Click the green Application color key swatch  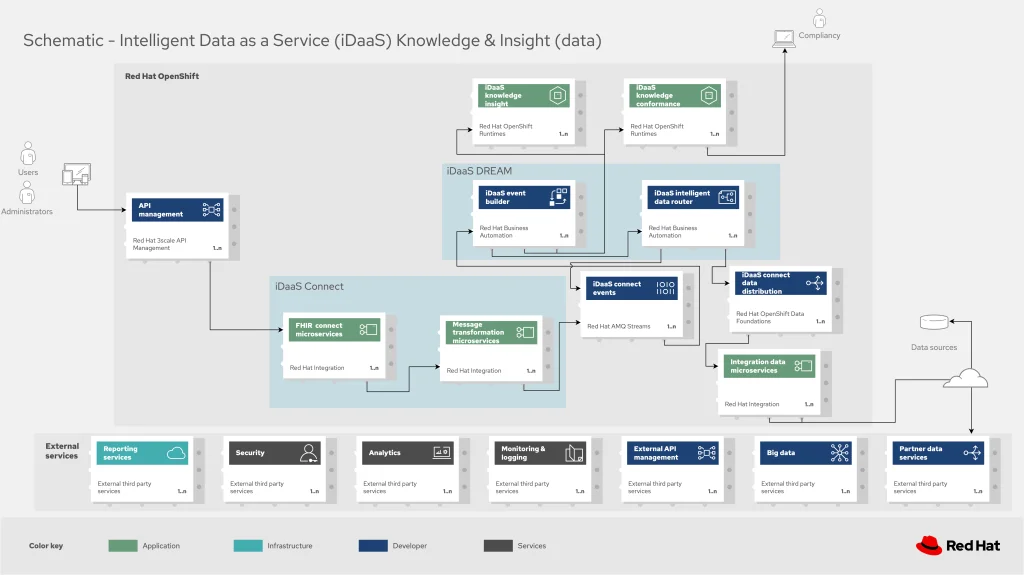122,545
